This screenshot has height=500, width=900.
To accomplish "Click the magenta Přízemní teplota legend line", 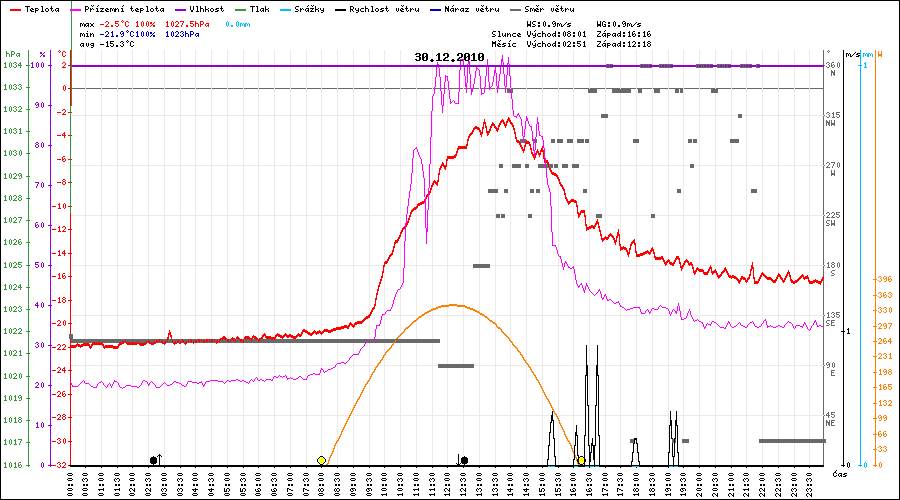I will pyautogui.click(x=75, y=10).
